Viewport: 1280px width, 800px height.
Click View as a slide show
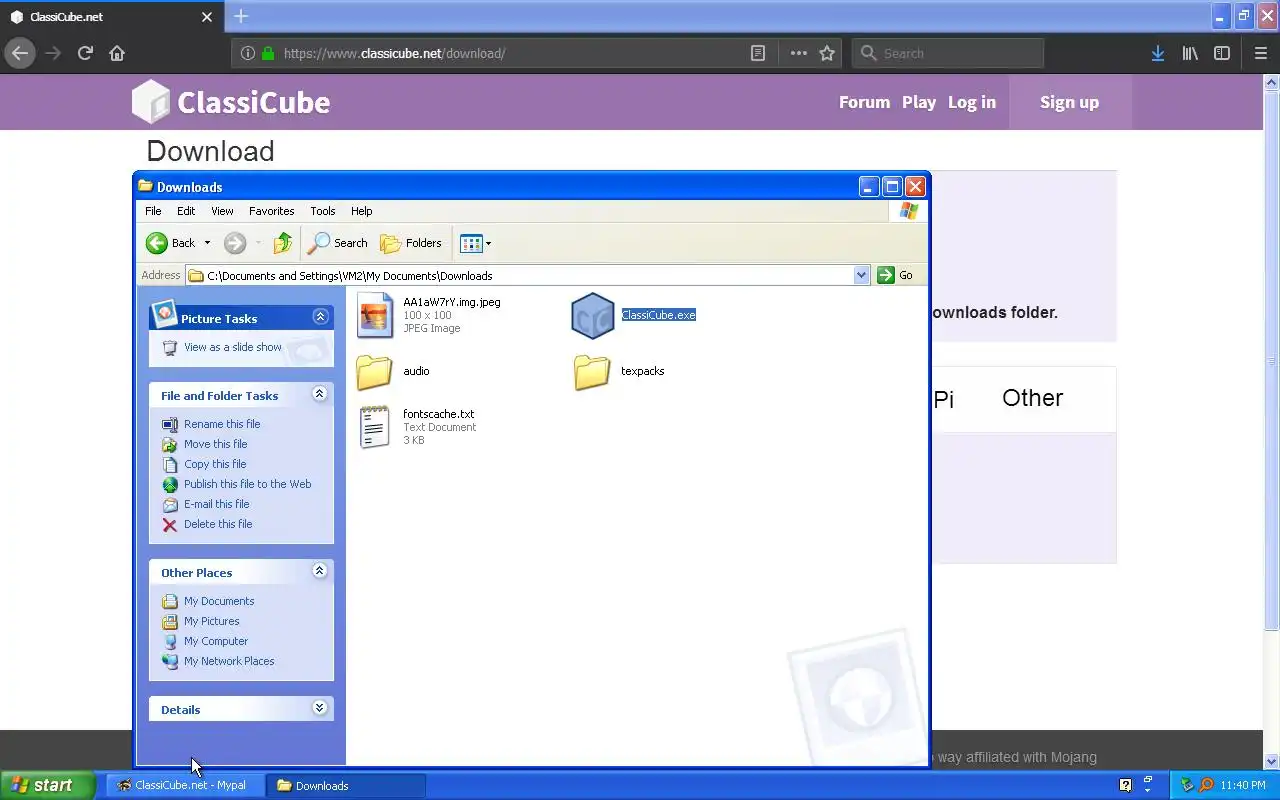coord(233,347)
